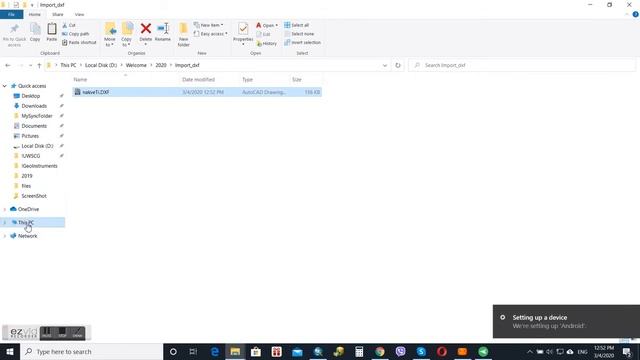Open the address bar history dropdown

point(384,65)
